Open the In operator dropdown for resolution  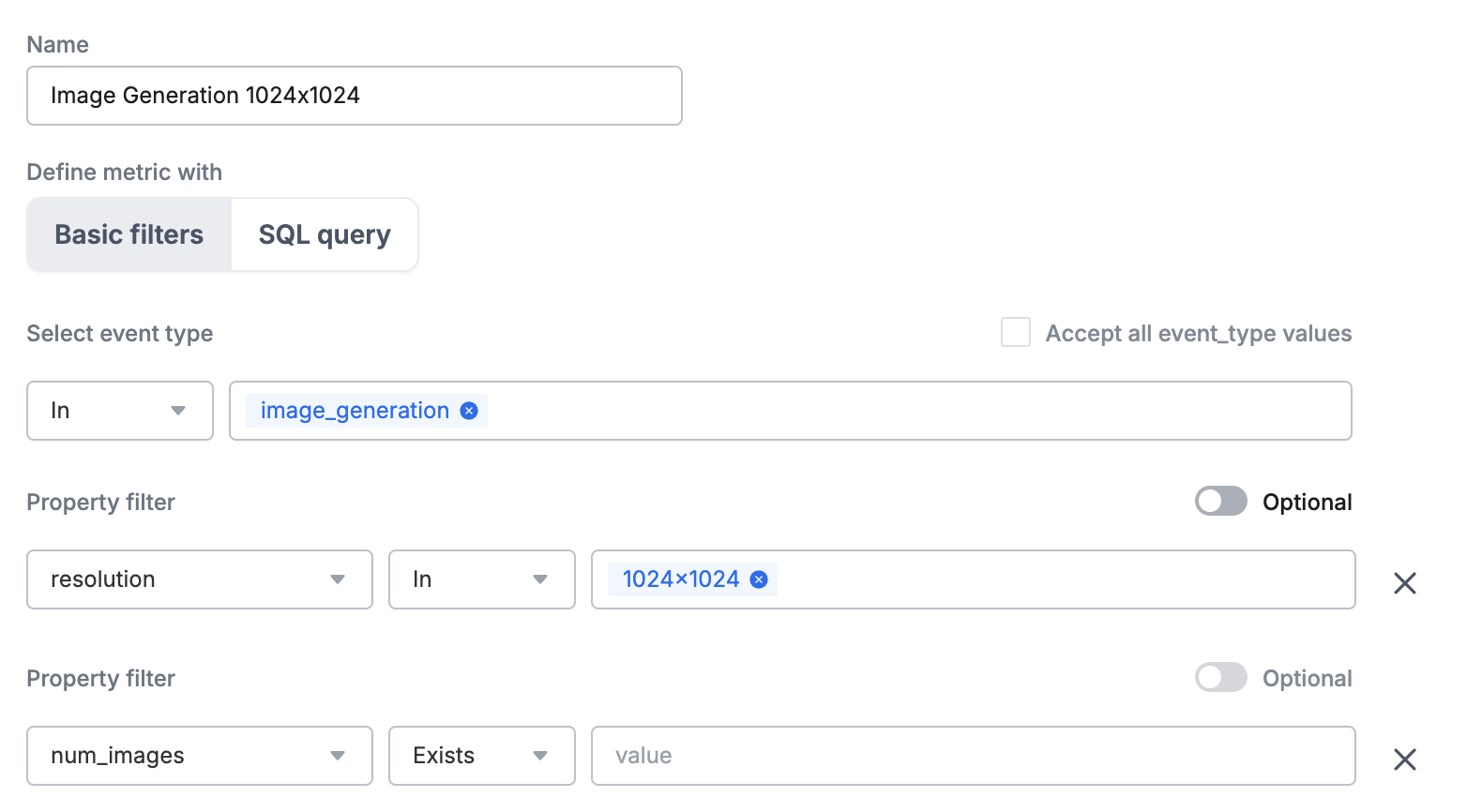(x=481, y=579)
